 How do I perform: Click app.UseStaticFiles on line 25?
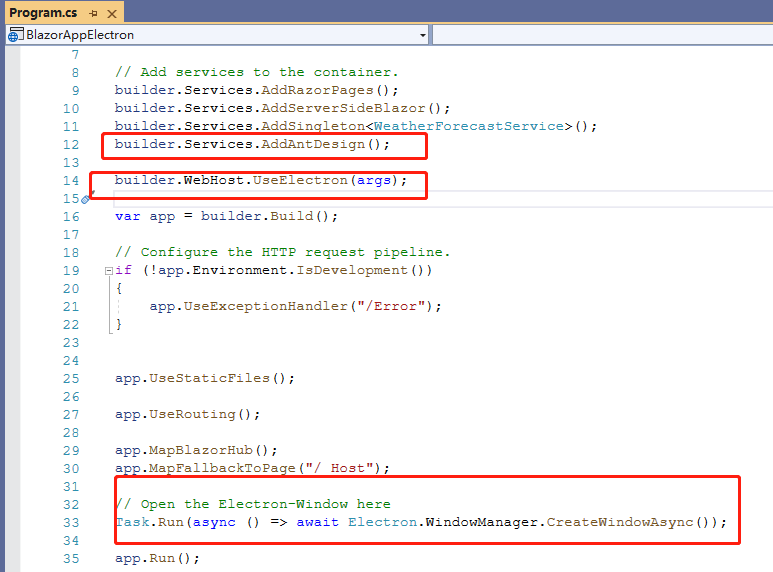(x=192, y=378)
